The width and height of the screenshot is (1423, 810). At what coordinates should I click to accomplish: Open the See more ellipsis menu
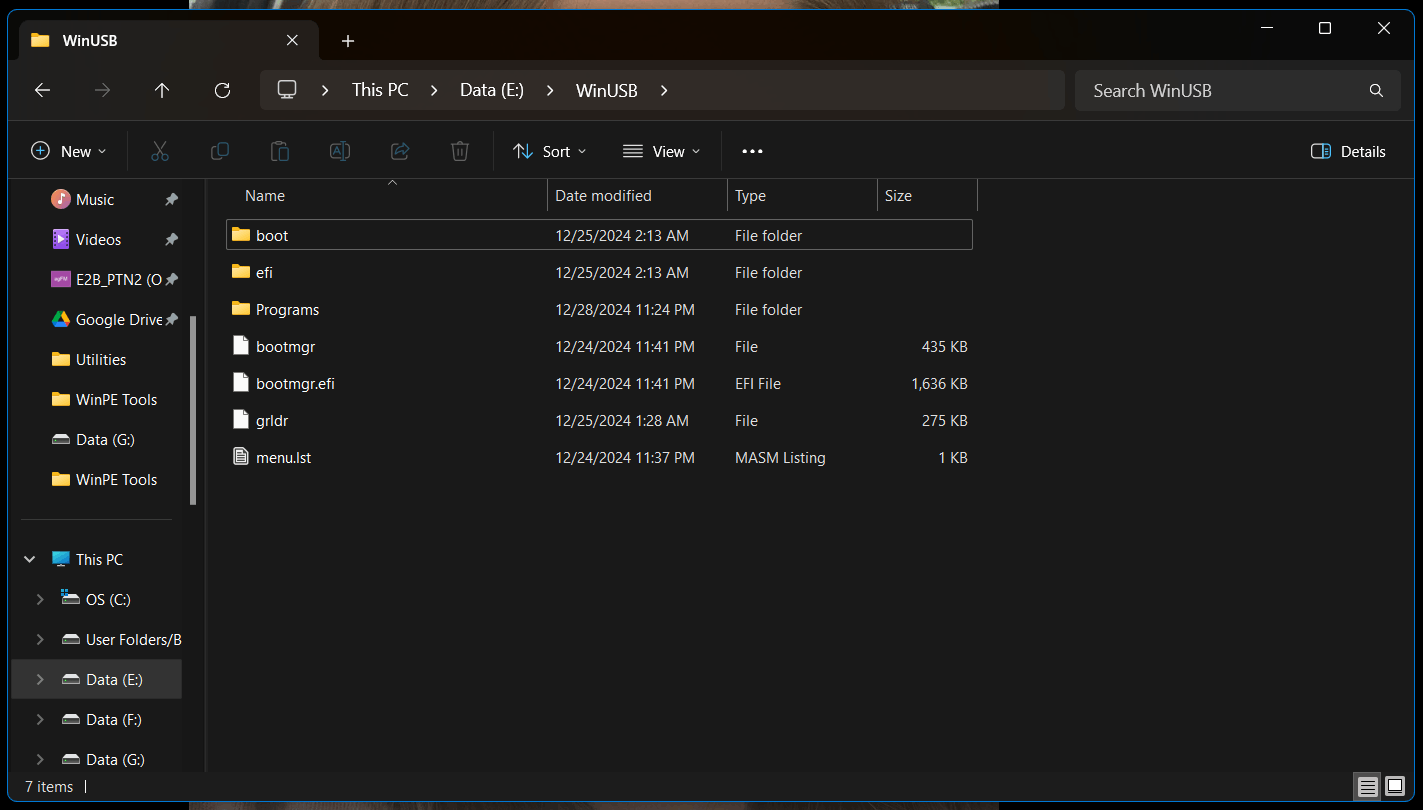tap(752, 151)
